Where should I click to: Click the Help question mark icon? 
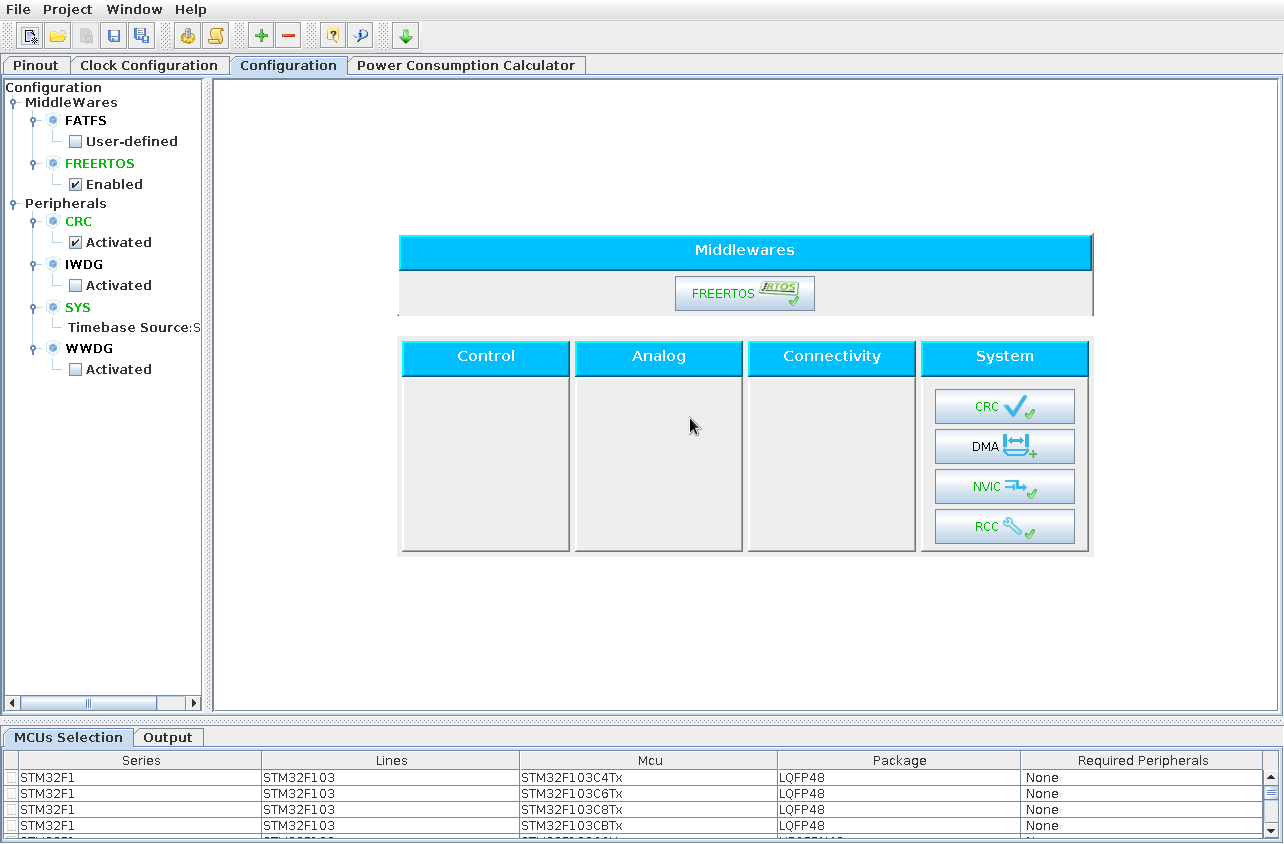pyautogui.click(x=333, y=36)
